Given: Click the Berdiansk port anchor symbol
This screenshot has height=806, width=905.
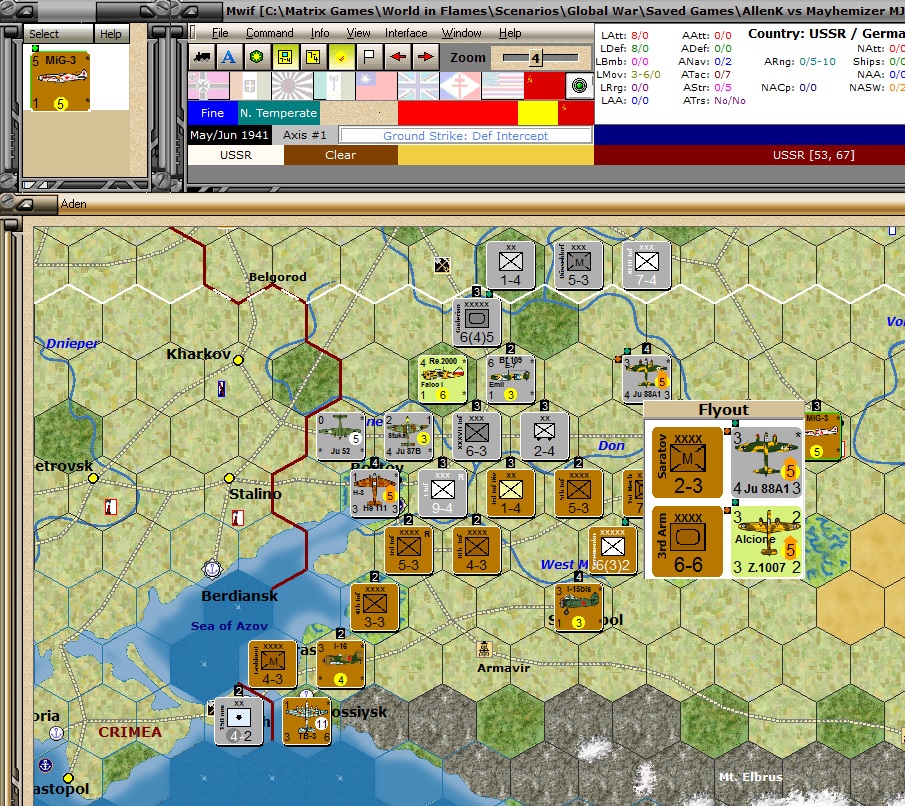Looking at the screenshot, I should (212, 569).
